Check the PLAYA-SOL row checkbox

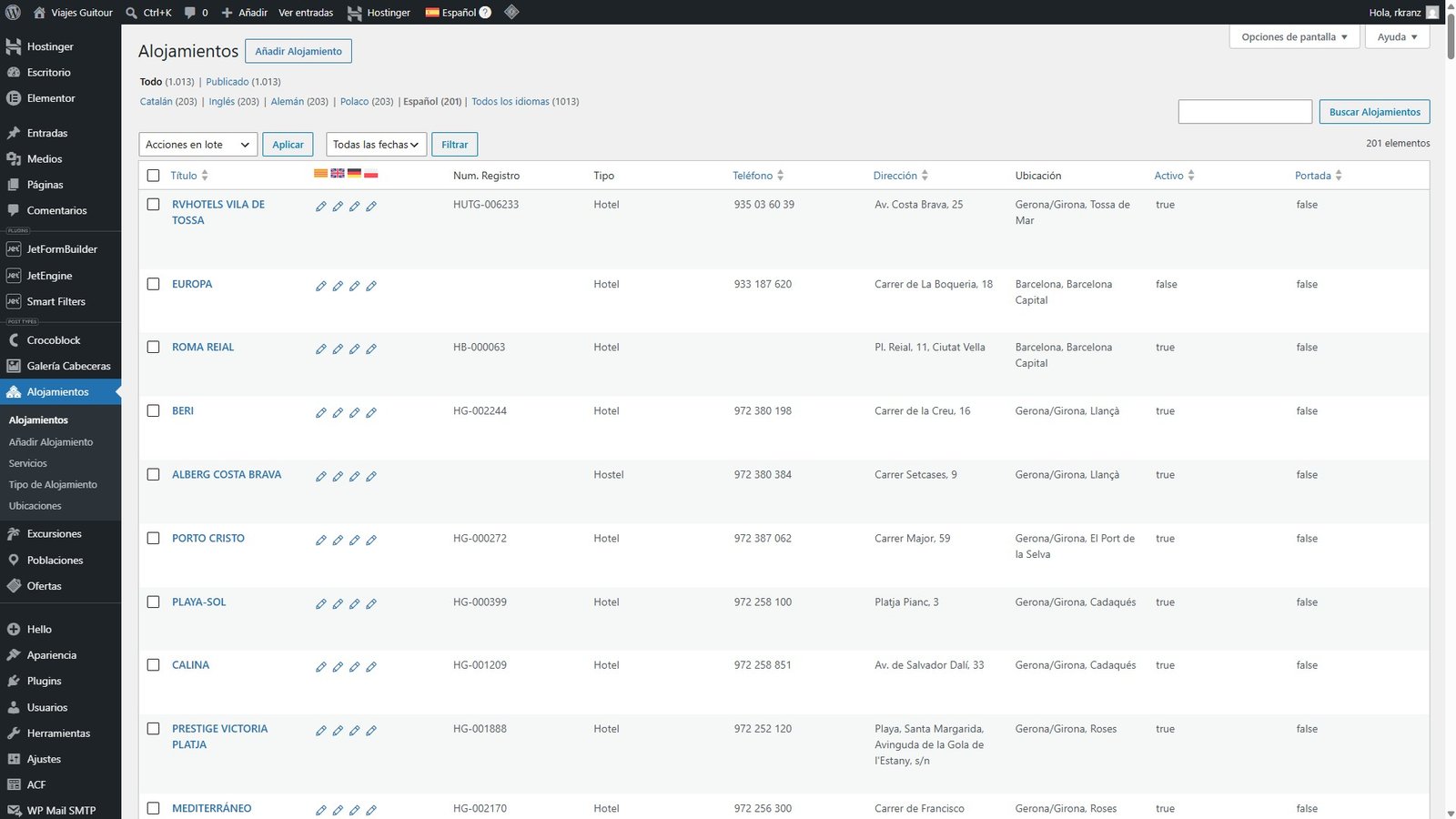(x=153, y=602)
